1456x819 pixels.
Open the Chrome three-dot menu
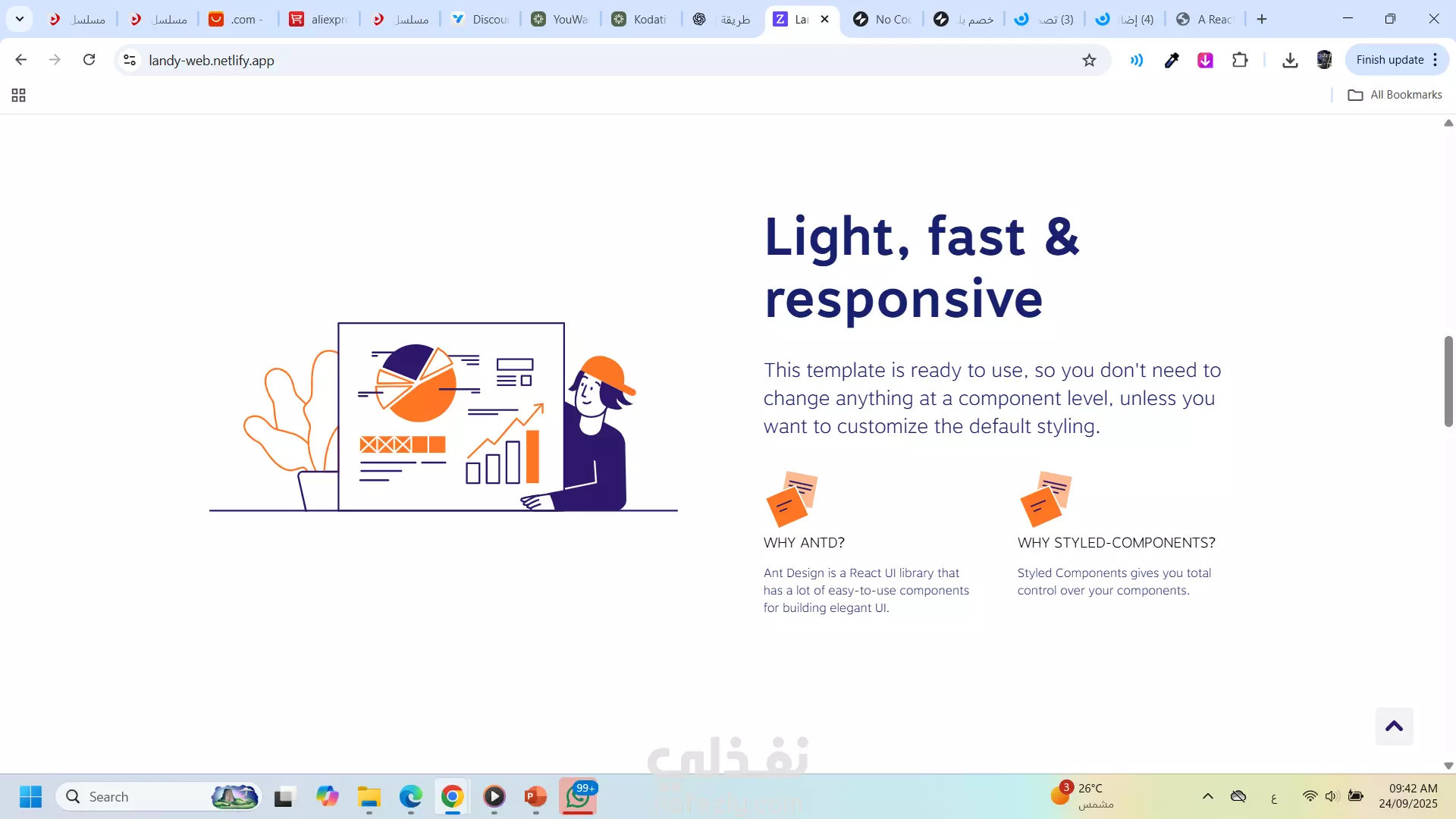[1436, 60]
